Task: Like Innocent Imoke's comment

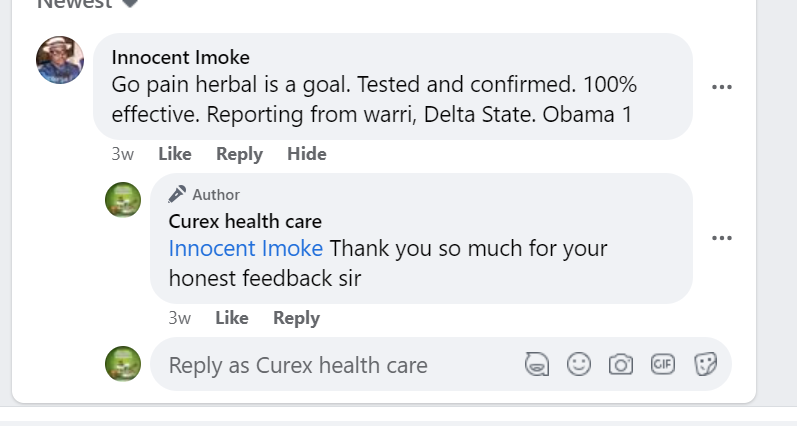Action: coord(174,154)
